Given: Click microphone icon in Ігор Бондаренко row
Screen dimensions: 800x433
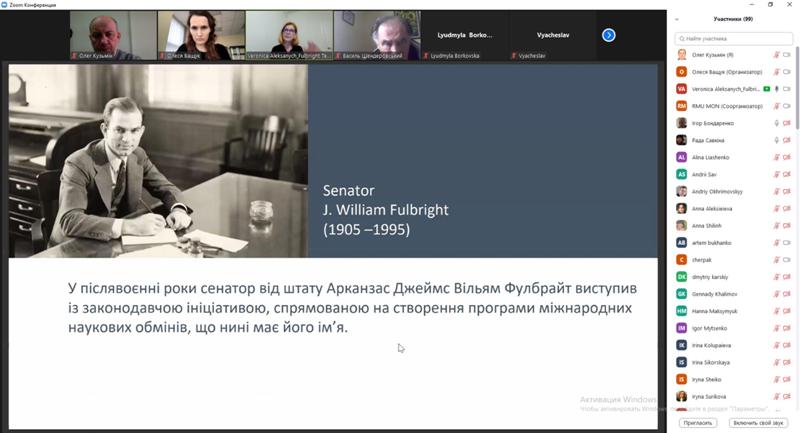Looking at the screenshot, I should (777, 123).
